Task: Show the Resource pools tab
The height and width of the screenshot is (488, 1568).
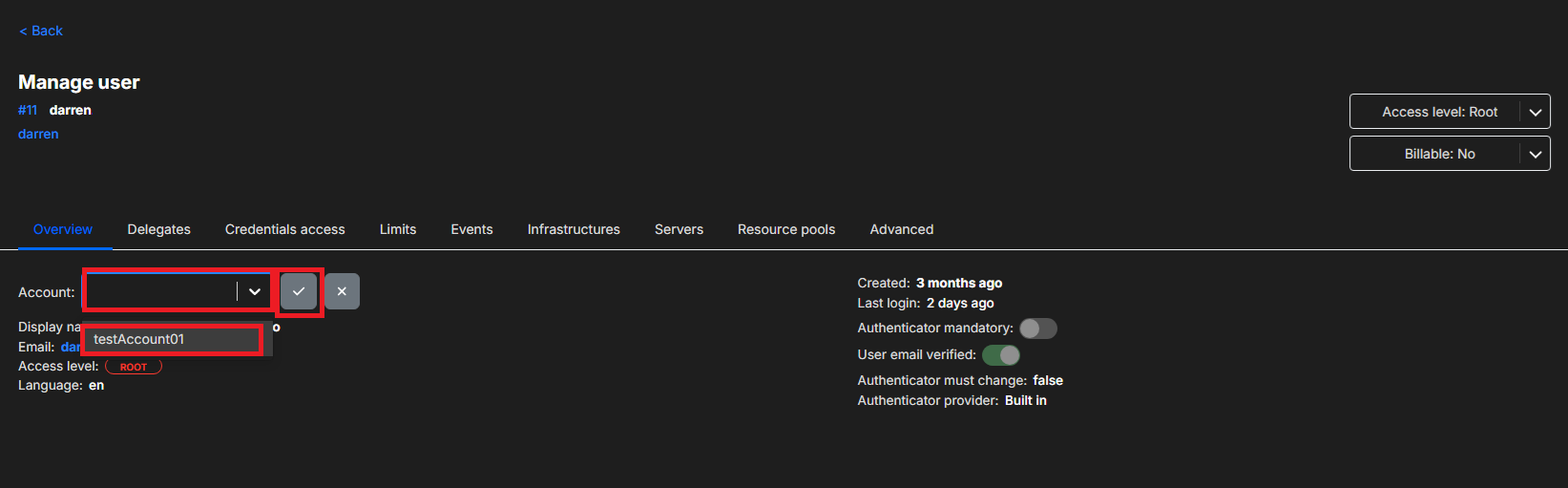Action: [x=785, y=229]
